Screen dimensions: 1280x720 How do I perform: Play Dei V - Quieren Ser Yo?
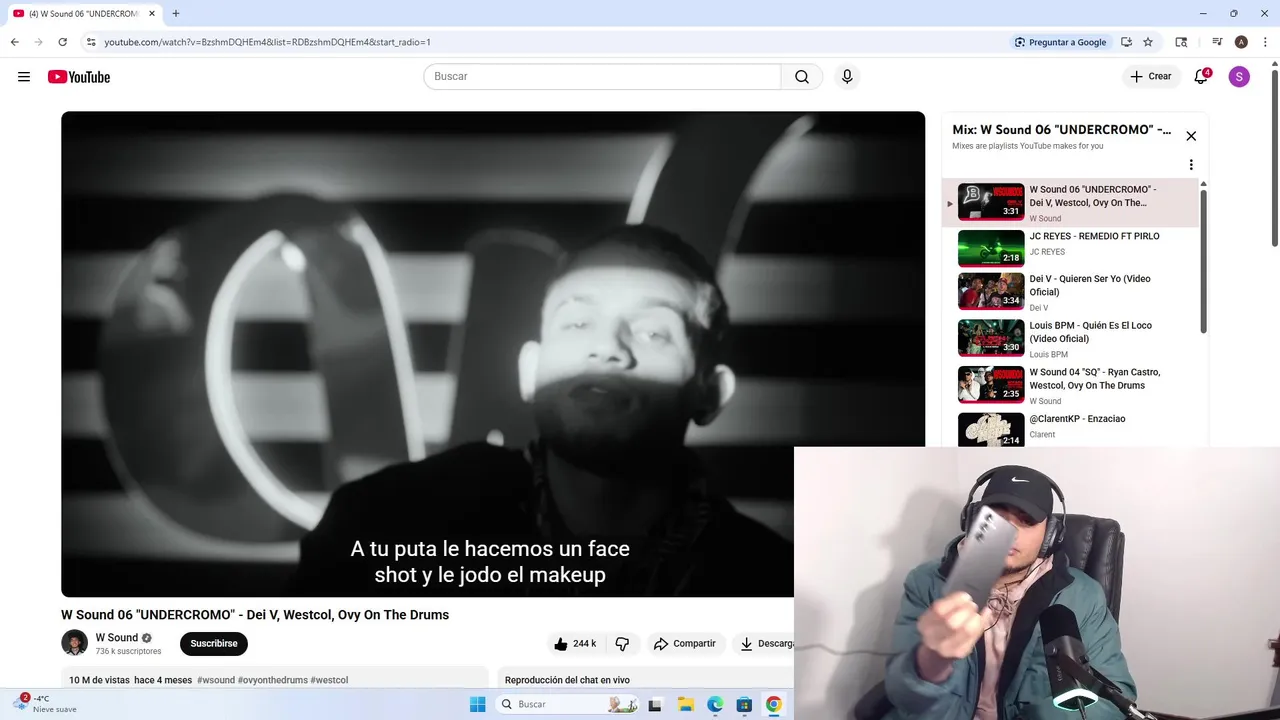pos(1070,292)
